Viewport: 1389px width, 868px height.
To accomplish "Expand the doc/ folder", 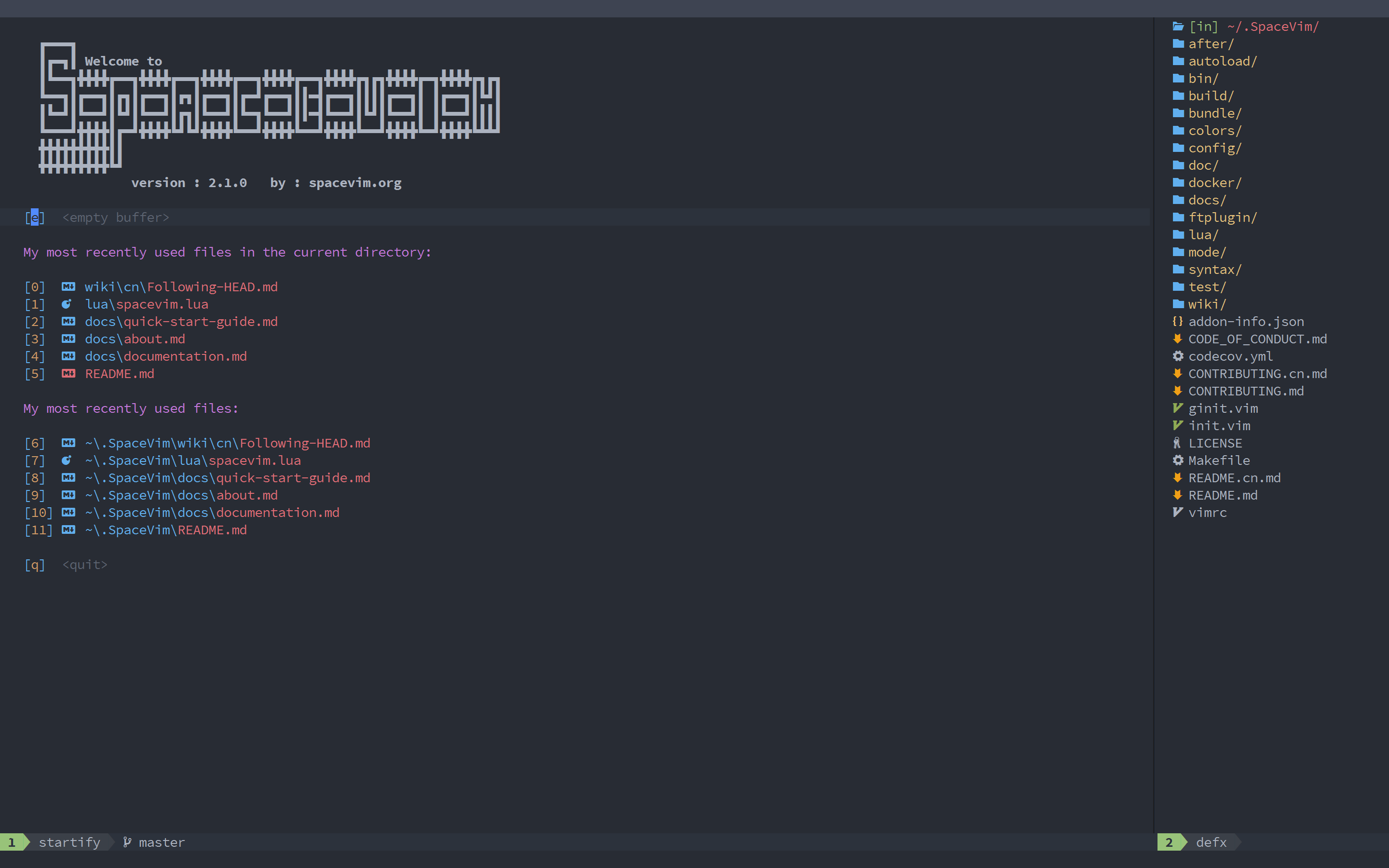I will [x=1203, y=165].
